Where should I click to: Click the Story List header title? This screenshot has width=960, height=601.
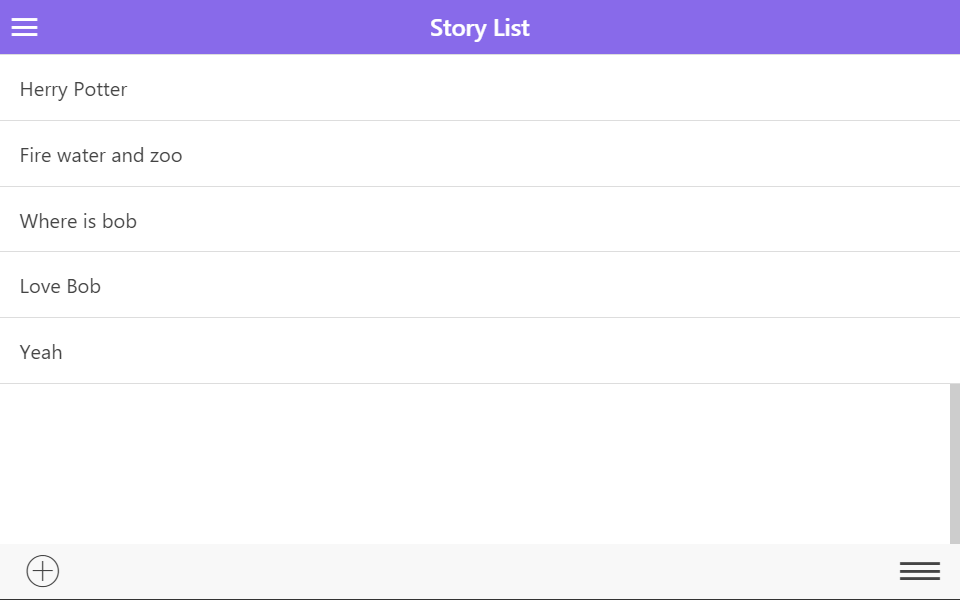[x=480, y=28]
